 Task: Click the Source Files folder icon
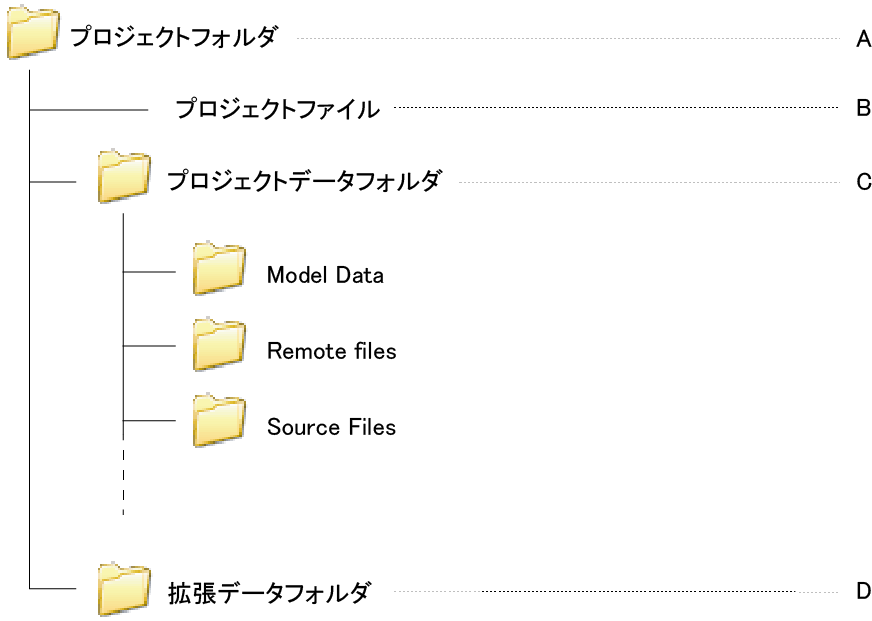tap(218, 421)
